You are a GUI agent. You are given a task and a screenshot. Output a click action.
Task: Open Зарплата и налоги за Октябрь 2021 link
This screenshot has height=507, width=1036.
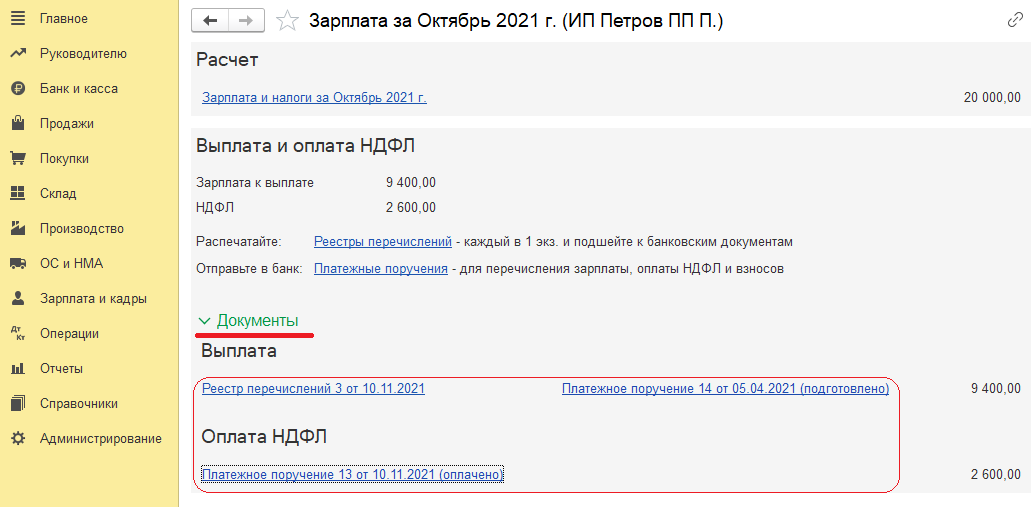(x=314, y=98)
